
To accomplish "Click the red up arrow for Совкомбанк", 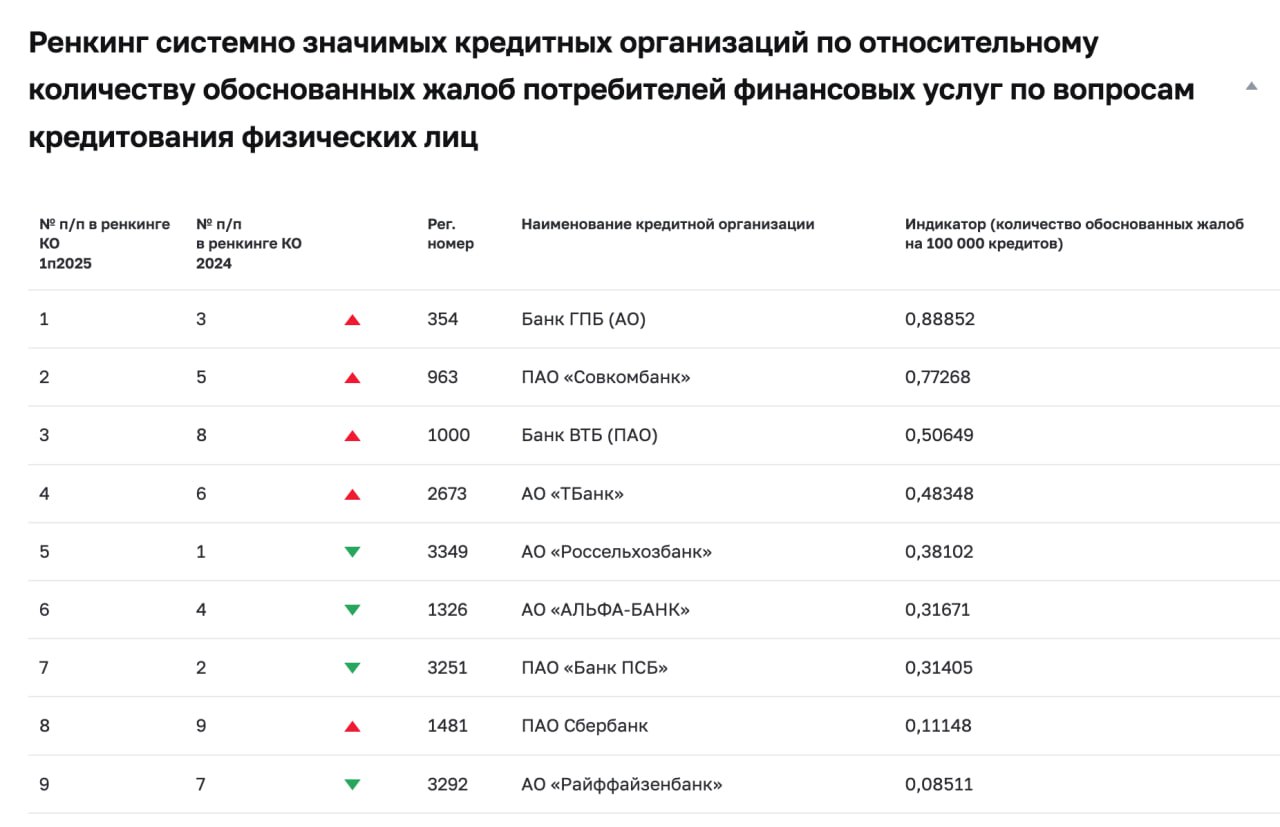I will click(352, 378).
